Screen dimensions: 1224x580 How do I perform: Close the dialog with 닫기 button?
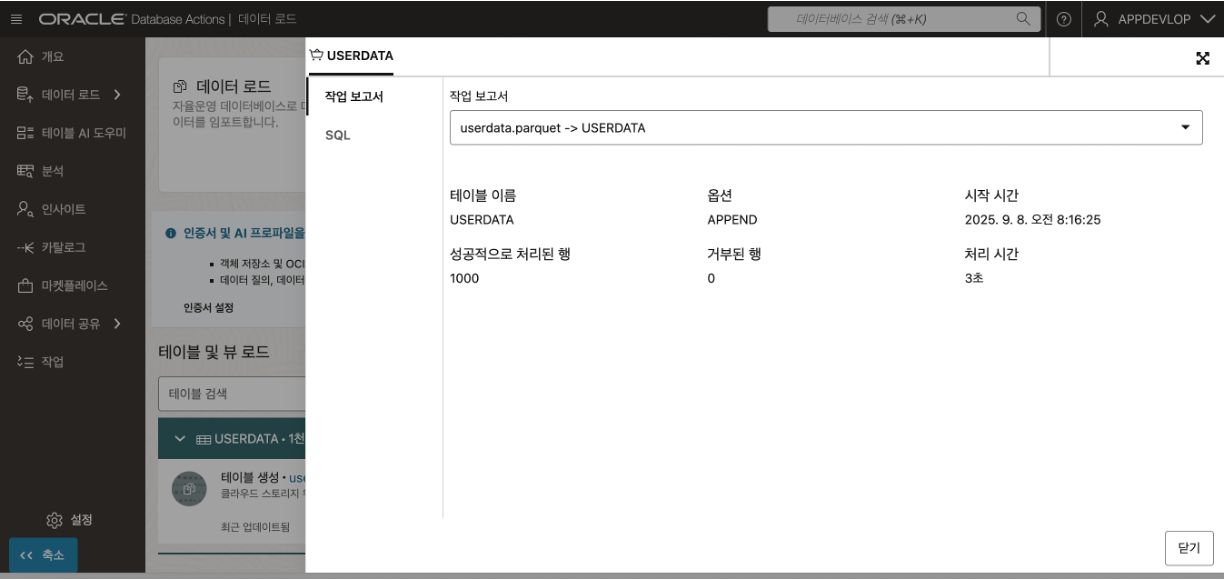(1189, 548)
